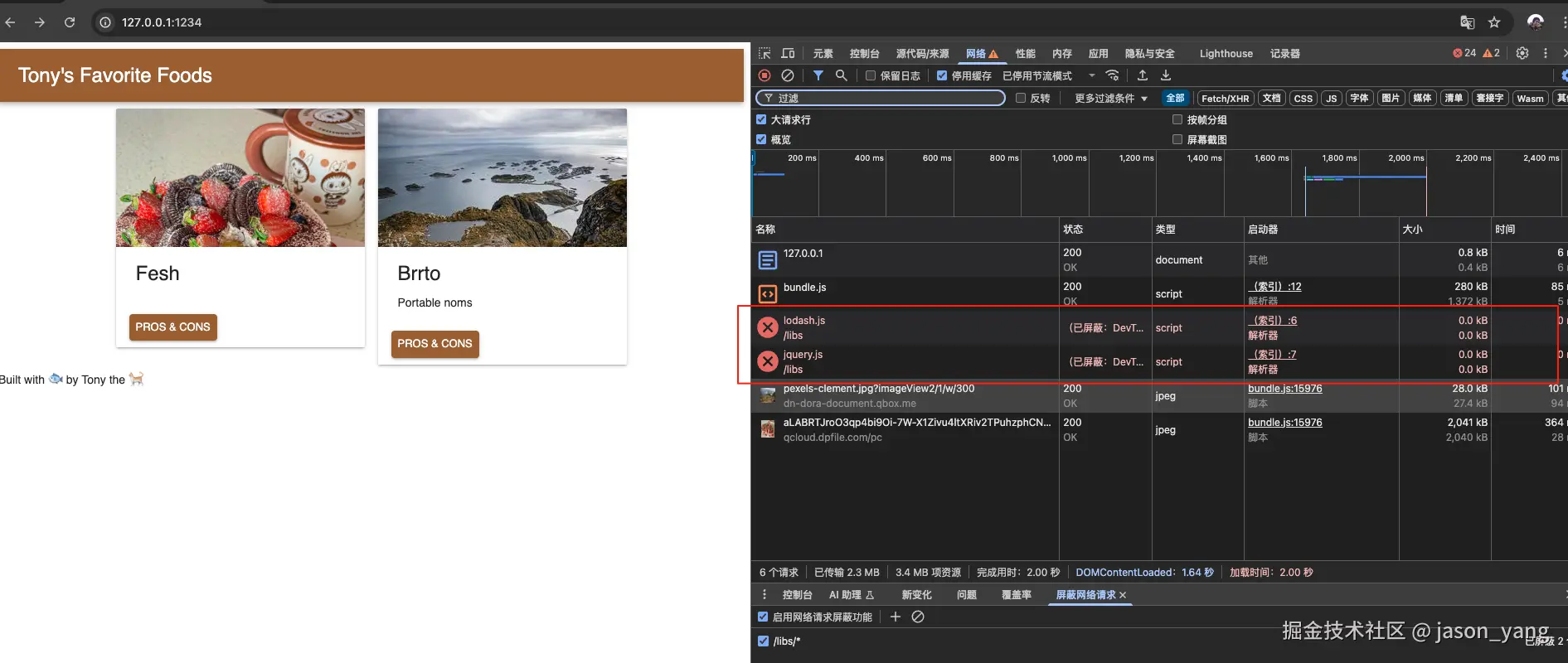Add a network request blocking pattern
Image resolution: width=1568 pixels, height=663 pixels.
tap(895, 617)
